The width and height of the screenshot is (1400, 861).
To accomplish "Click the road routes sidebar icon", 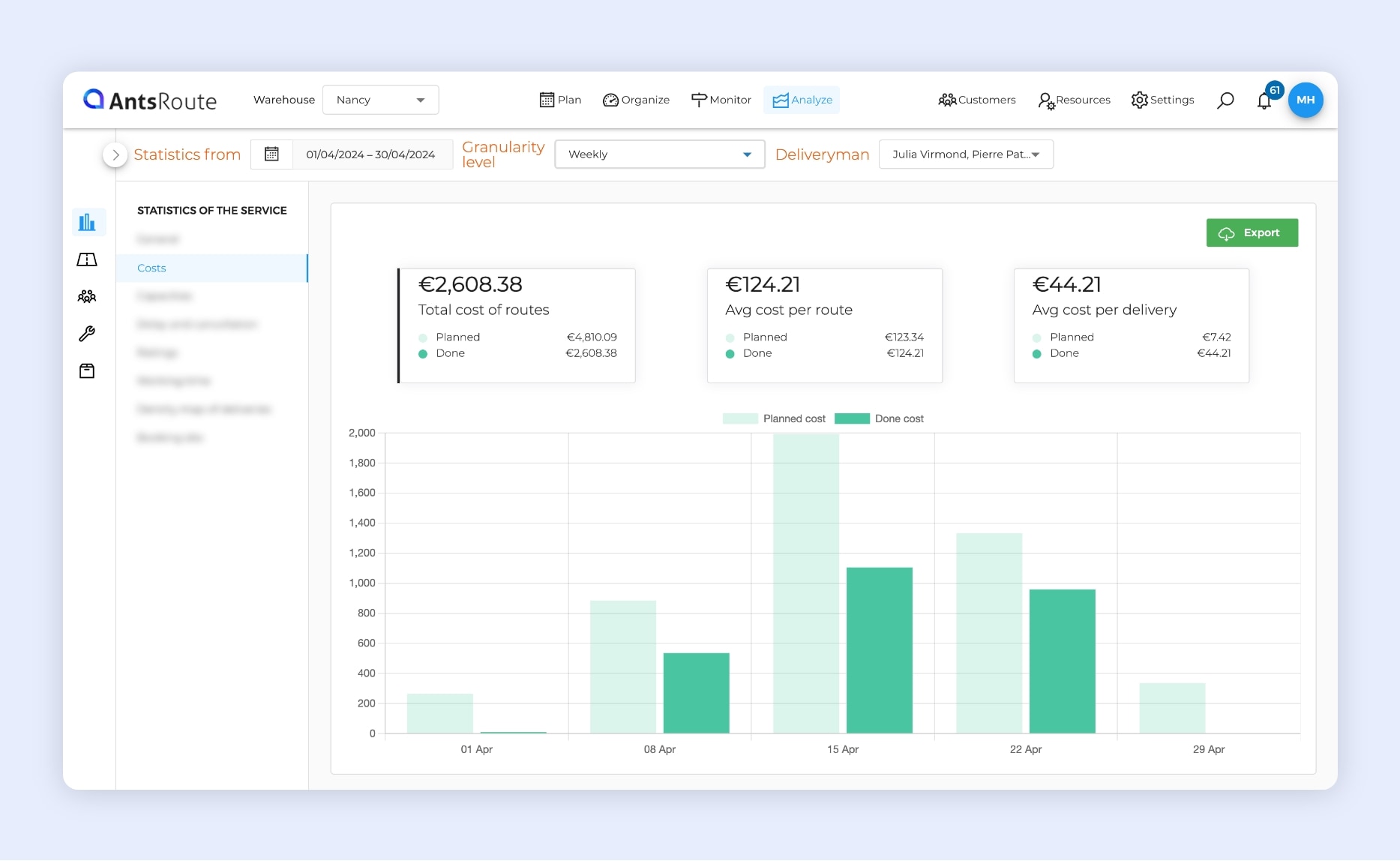I will pos(87,259).
